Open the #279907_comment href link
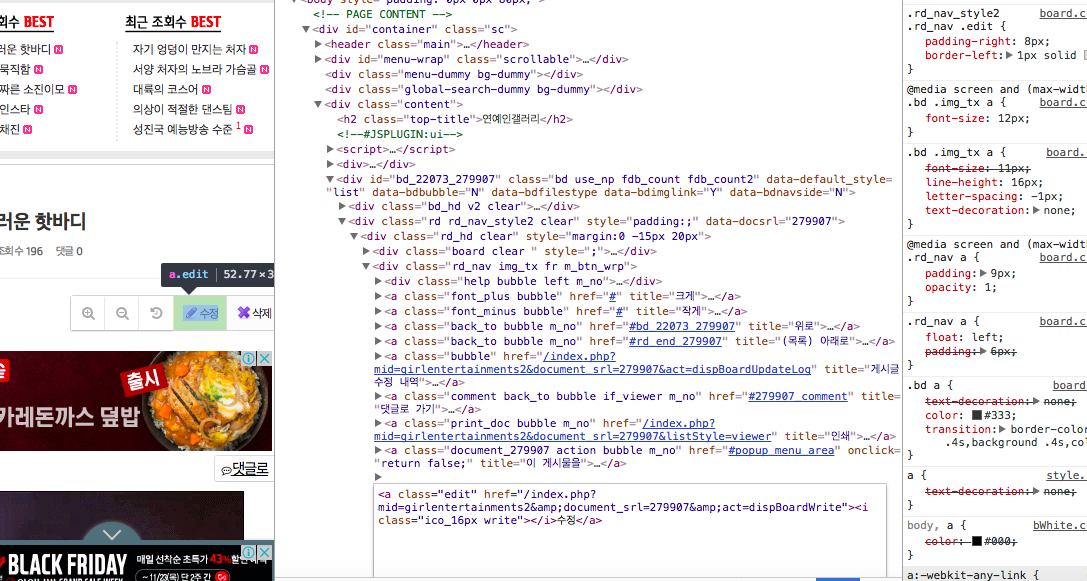This screenshot has width=1087, height=581. coord(797,396)
